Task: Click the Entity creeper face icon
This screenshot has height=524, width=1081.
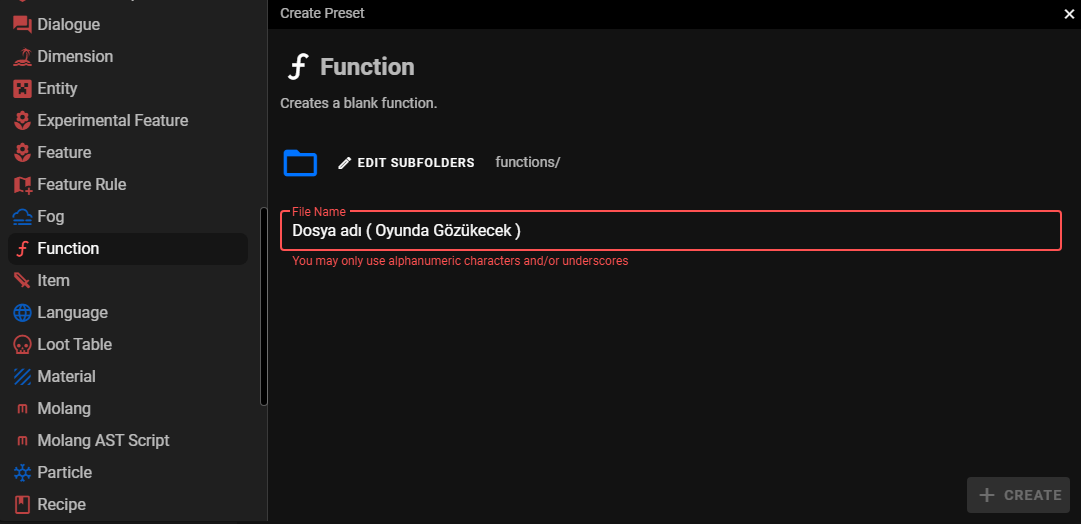Action: [x=22, y=89]
